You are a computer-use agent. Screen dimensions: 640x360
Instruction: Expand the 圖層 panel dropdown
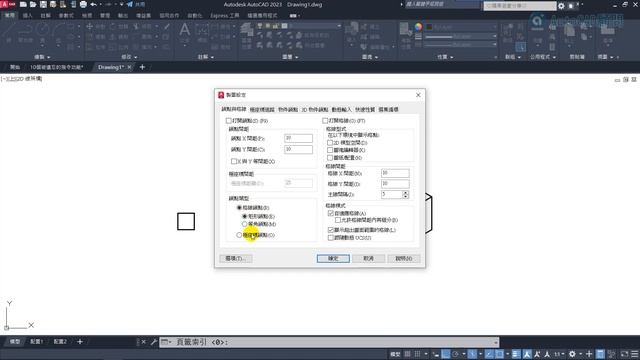(x=290, y=57)
